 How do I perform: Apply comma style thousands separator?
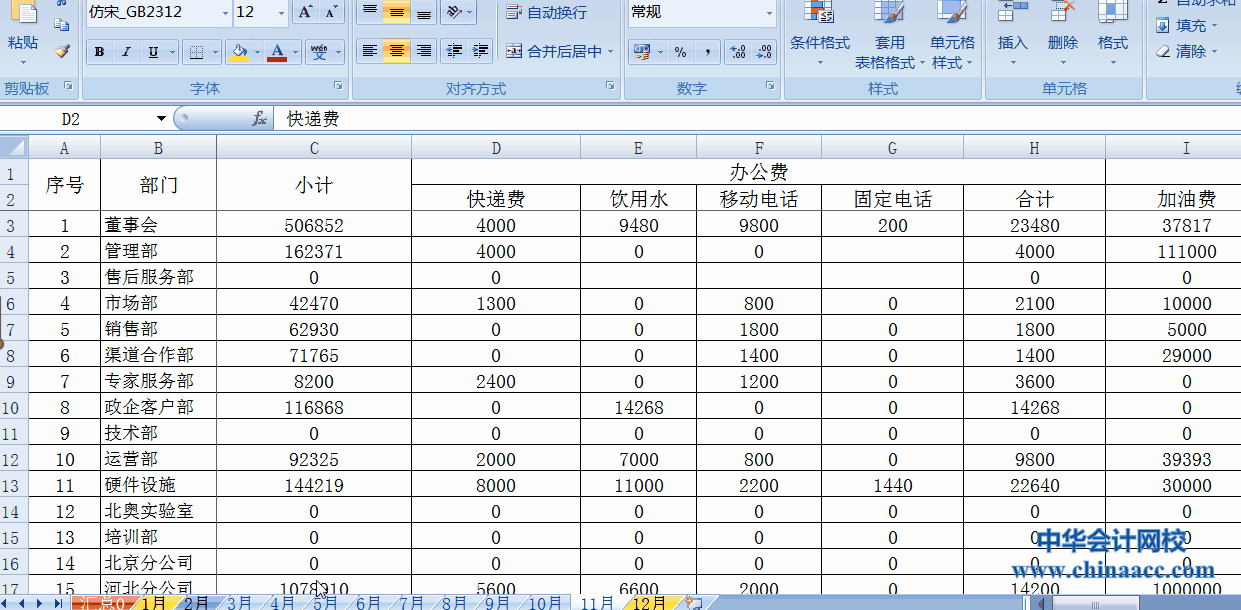708,52
